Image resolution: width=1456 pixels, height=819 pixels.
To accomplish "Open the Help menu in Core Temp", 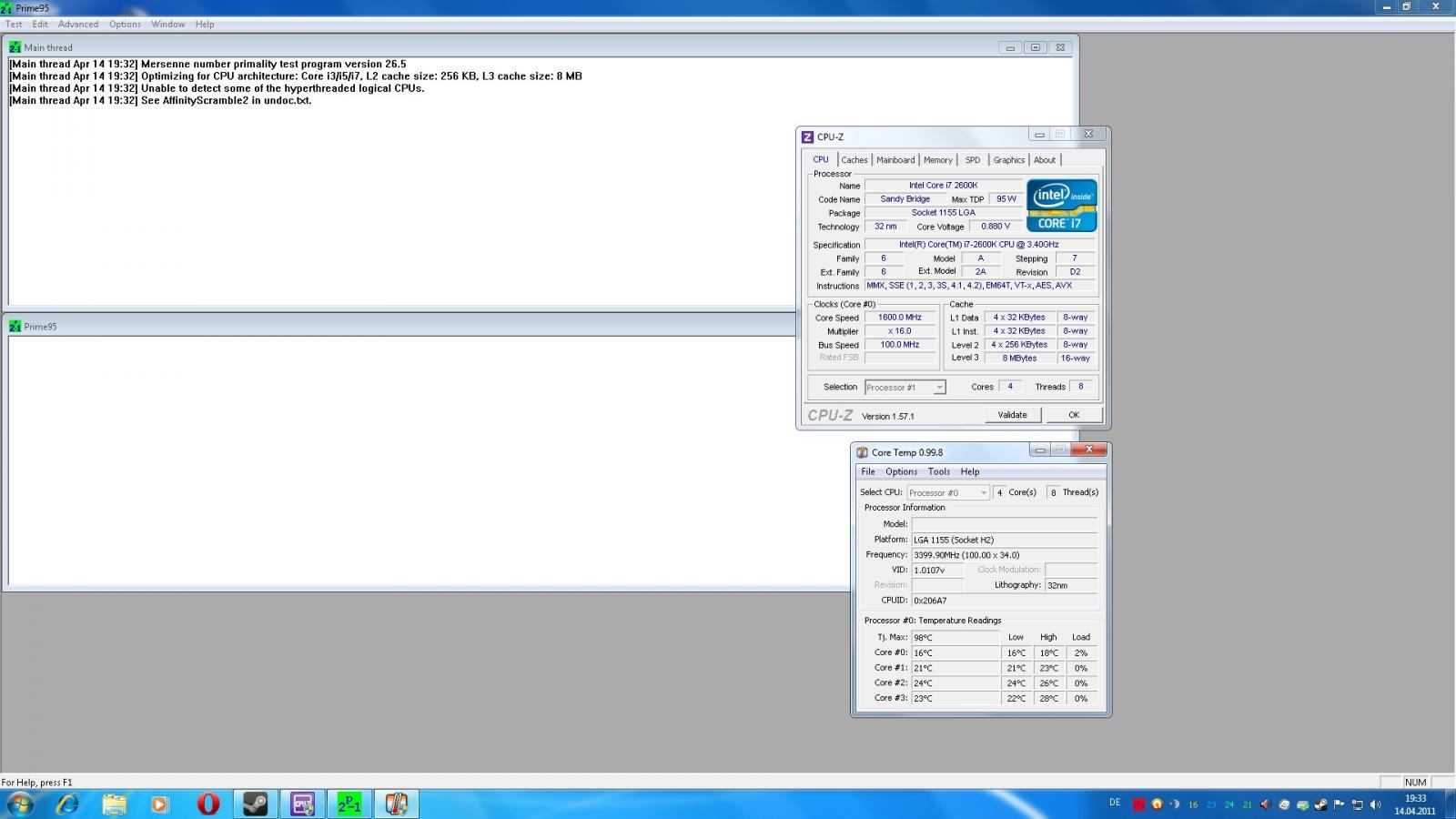I will point(970,471).
